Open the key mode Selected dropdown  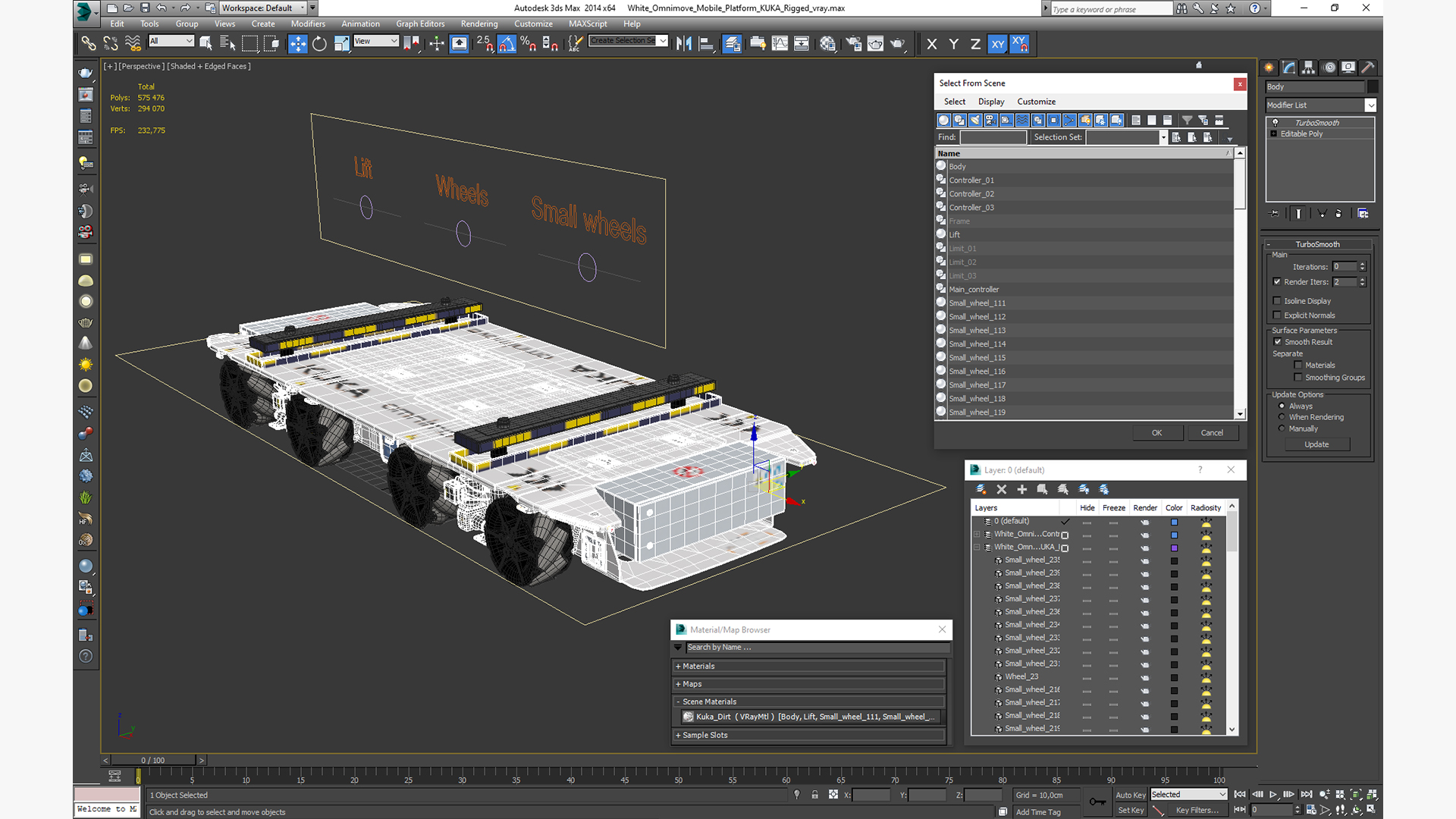pyautogui.click(x=1188, y=795)
